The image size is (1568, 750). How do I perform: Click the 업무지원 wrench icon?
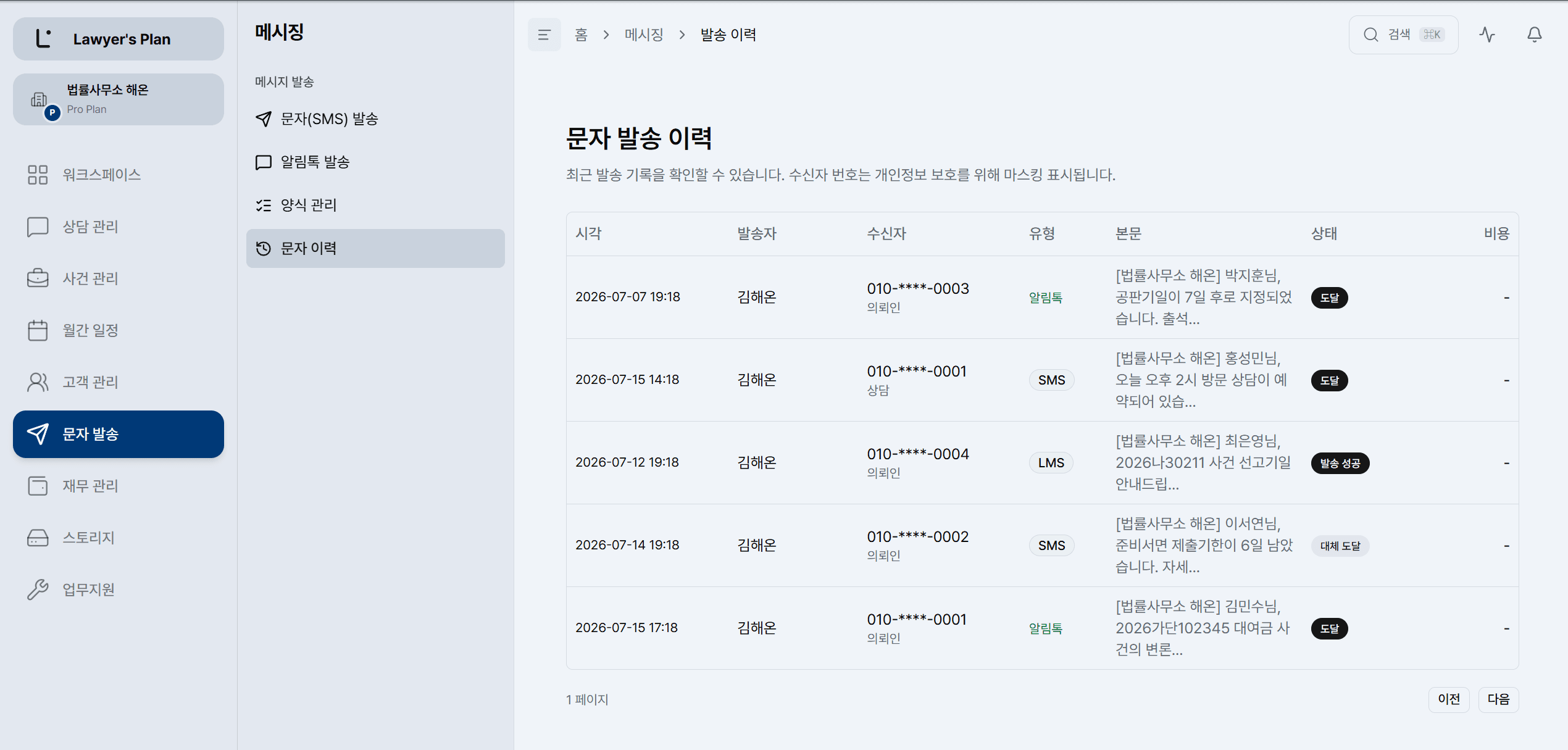[x=38, y=590]
